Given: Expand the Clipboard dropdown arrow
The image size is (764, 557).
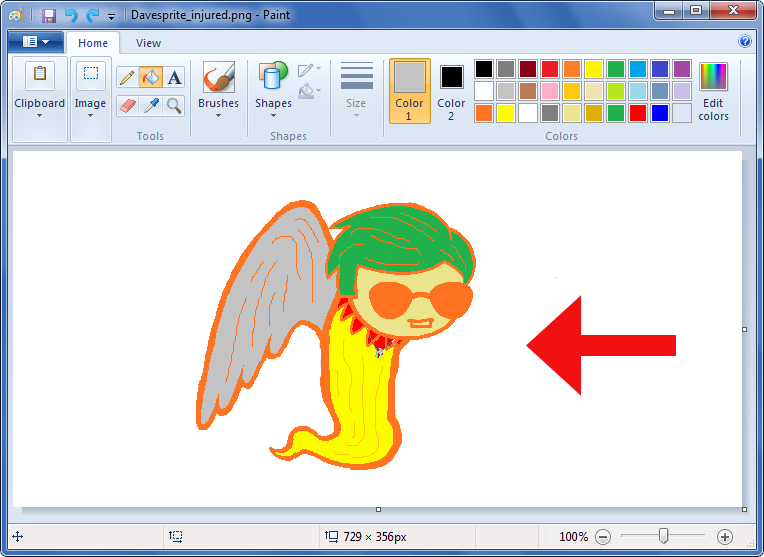Looking at the screenshot, I should pos(39,115).
